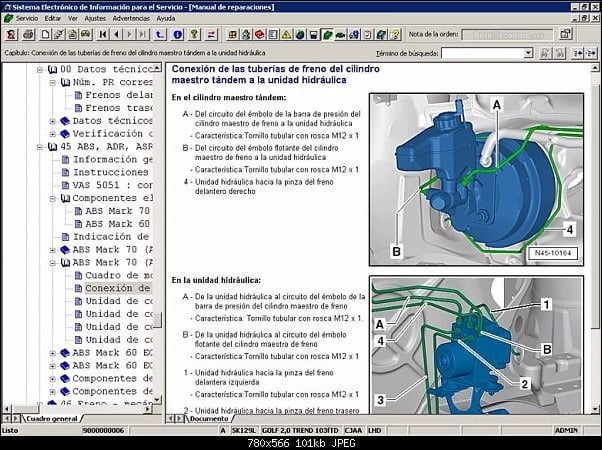This screenshot has height=450, width=602.
Task: Click the checklist checkbox toolbar icon
Action: tap(367, 35)
